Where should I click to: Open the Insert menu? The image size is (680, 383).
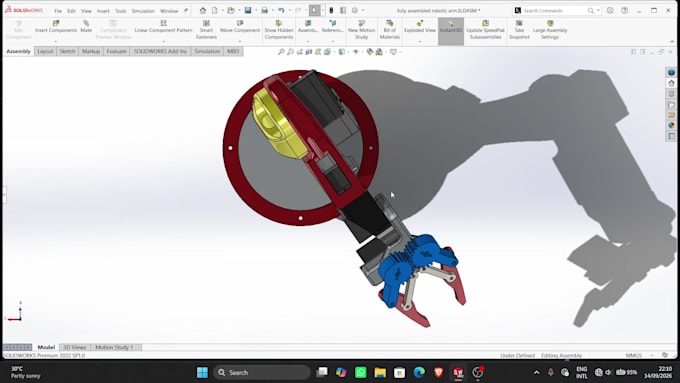[x=103, y=11]
